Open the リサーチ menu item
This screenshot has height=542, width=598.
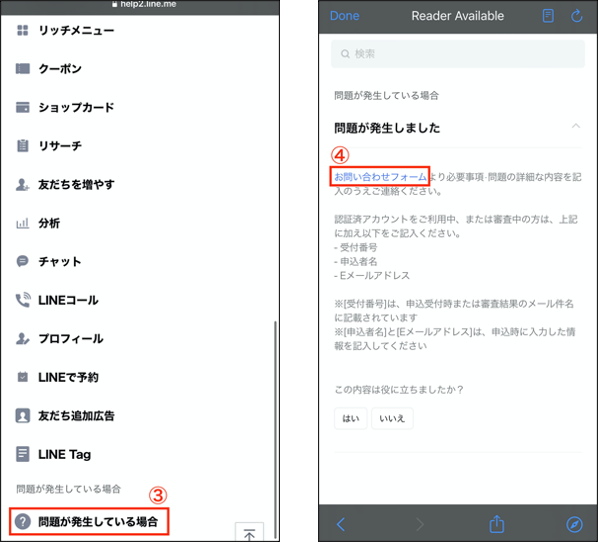(x=60, y=146)
